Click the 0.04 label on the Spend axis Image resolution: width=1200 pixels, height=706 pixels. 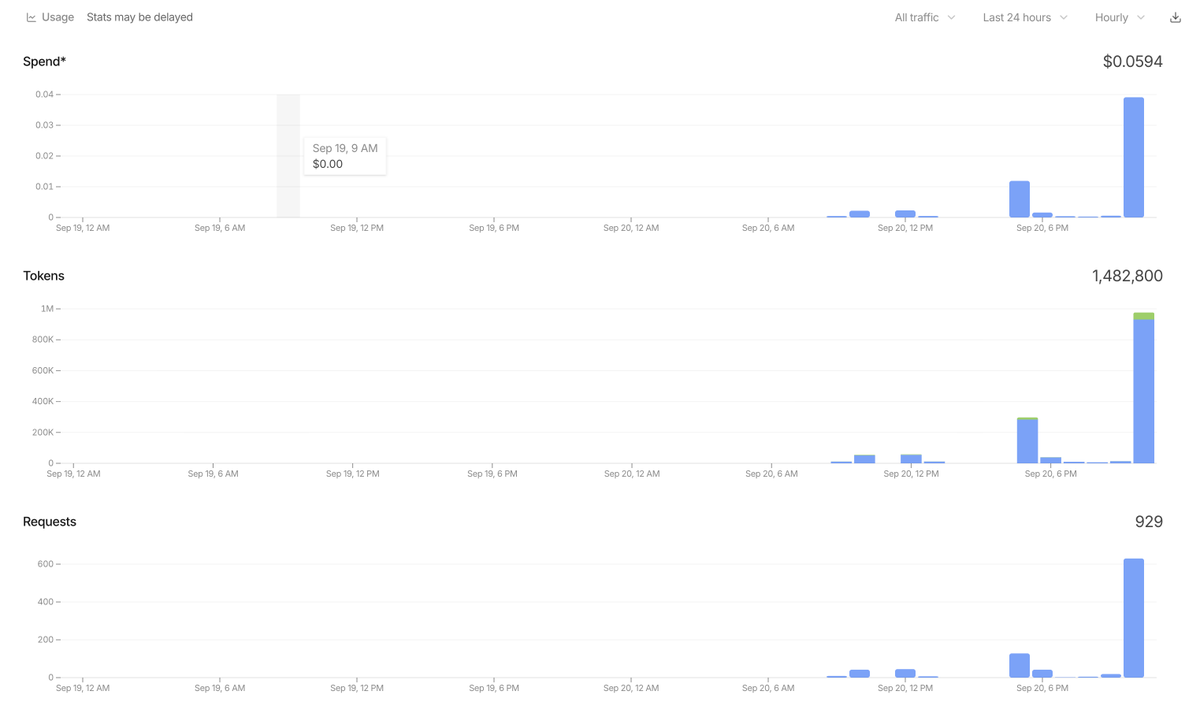[44, 95]
